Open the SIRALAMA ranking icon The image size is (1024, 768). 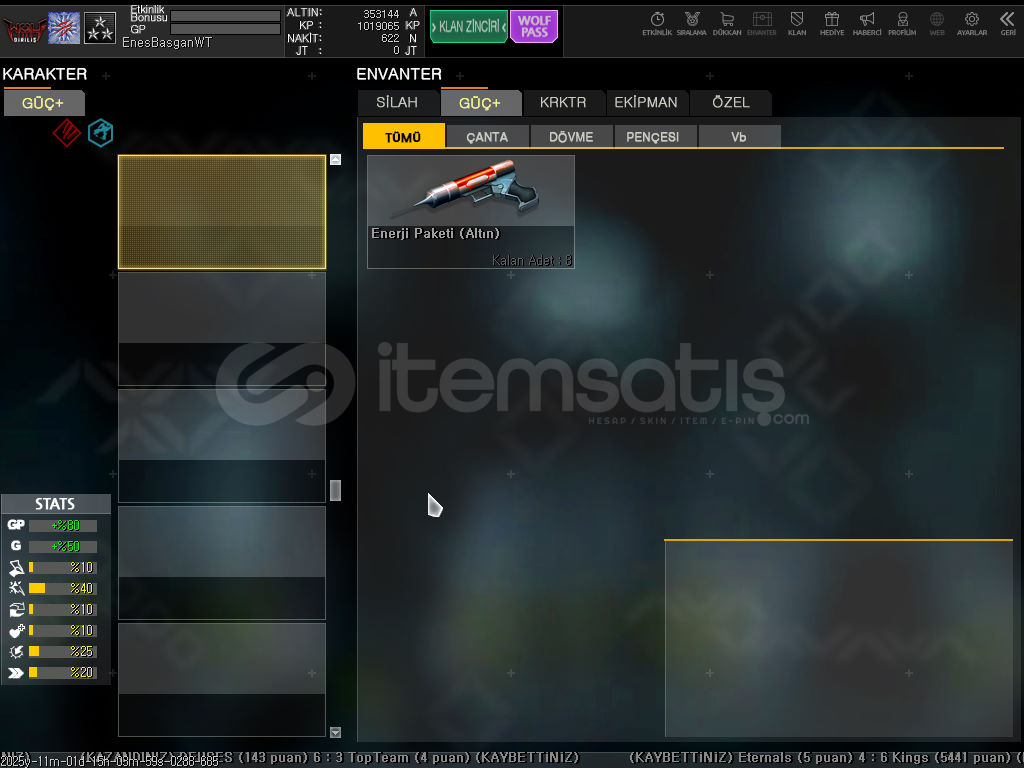click(692, 24)
